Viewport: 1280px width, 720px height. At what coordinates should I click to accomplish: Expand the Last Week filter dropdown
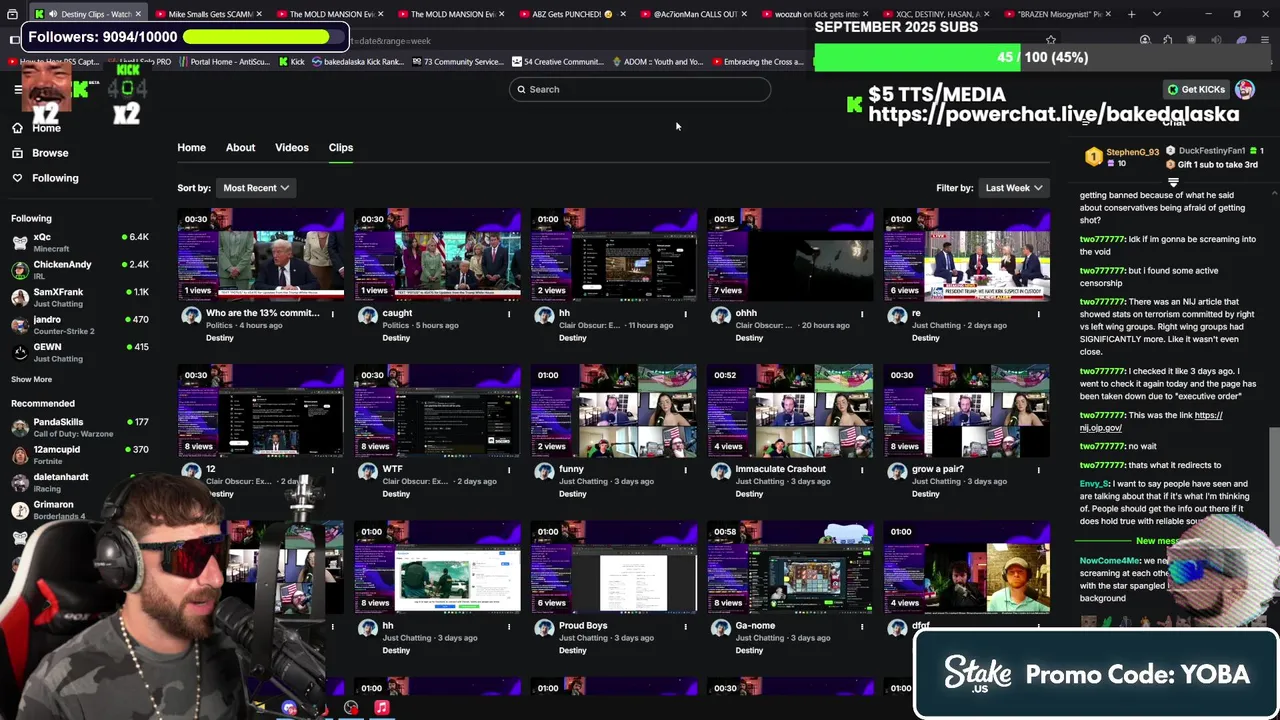[x=1013, y=188]
